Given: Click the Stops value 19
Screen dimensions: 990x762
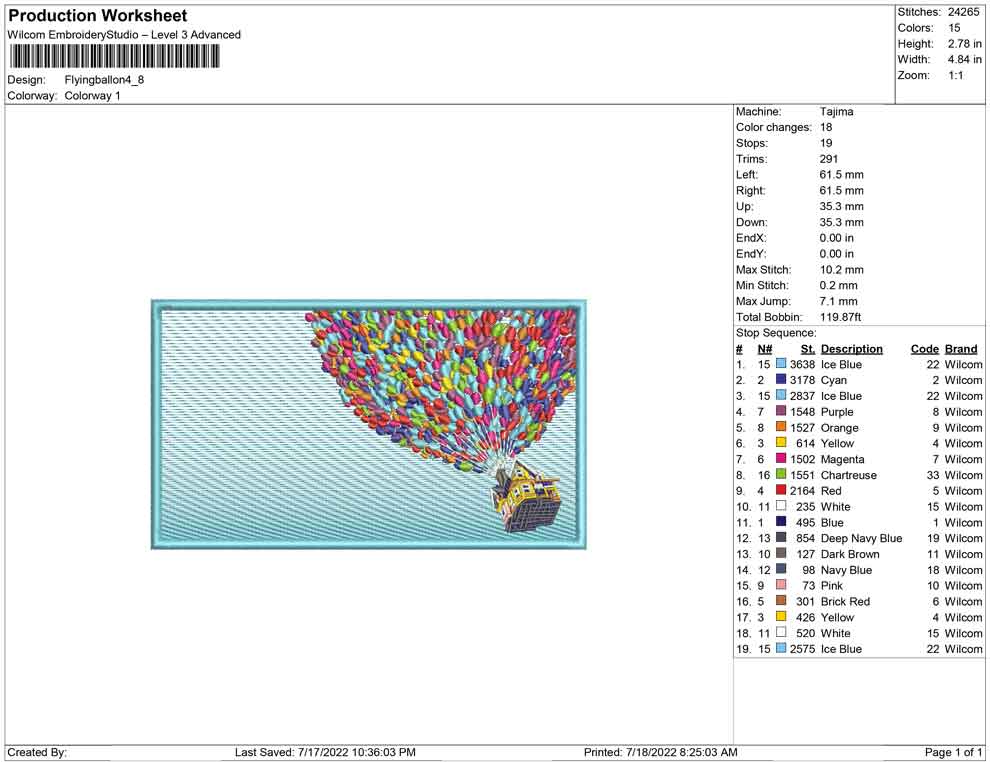Looking at the screenshot, I should (826, 143).
